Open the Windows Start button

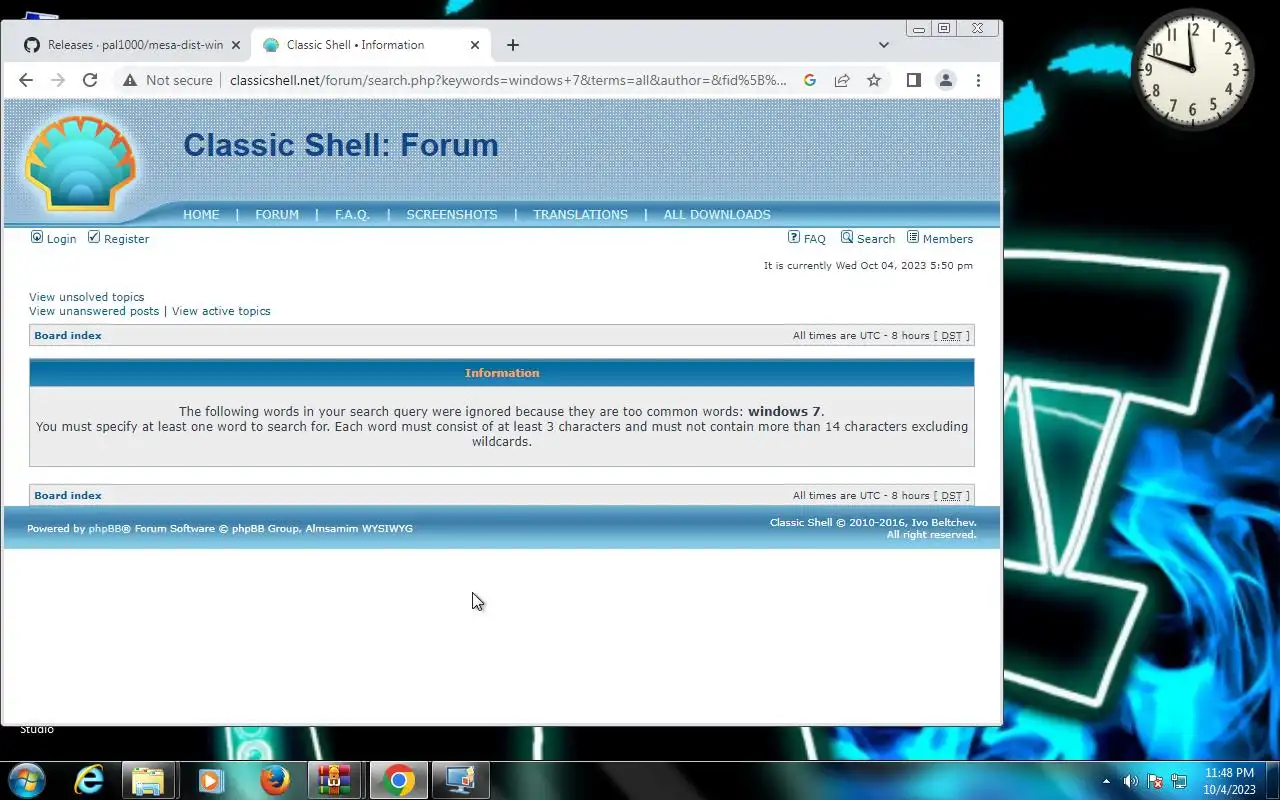25,780
